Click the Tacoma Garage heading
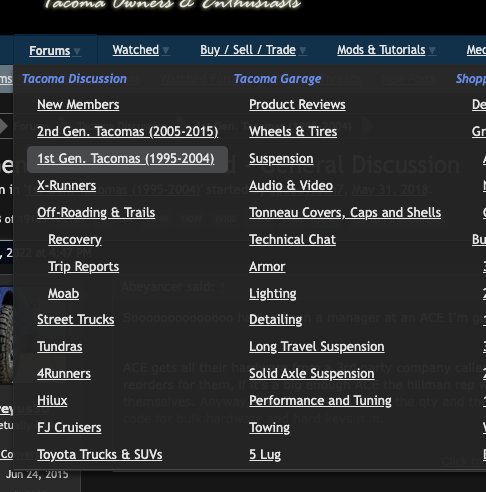Image resolution: width=486 pixels, height=492 pixels. pos(277,79)
